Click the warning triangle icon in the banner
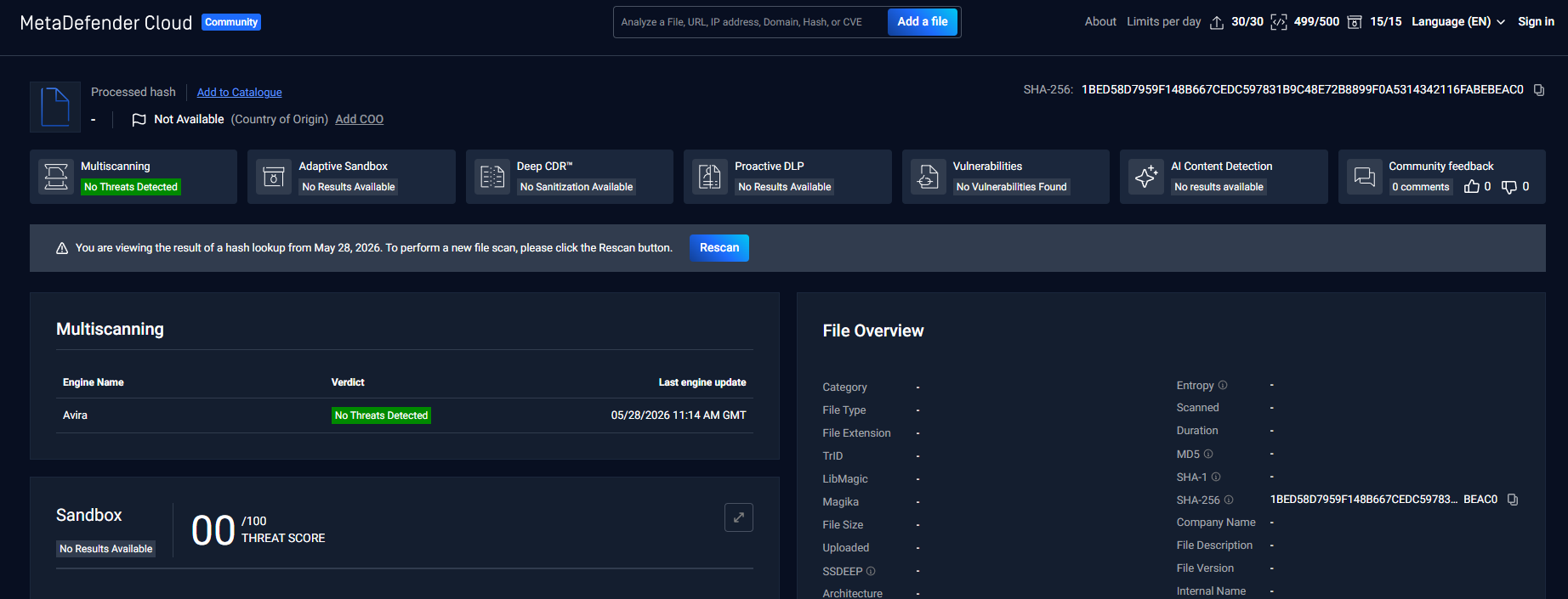1568x599 pixels. point(62,248)
